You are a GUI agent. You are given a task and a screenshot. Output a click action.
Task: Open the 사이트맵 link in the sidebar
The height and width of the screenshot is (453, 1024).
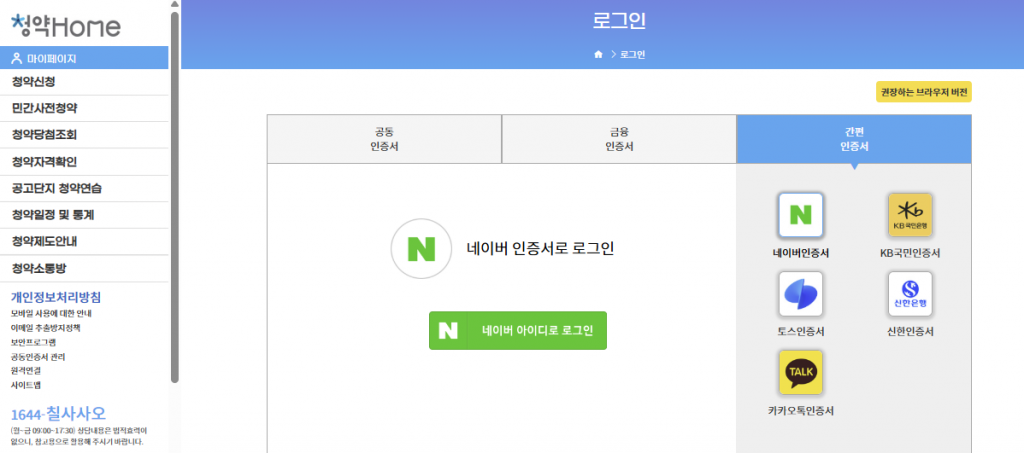[26, 385]
